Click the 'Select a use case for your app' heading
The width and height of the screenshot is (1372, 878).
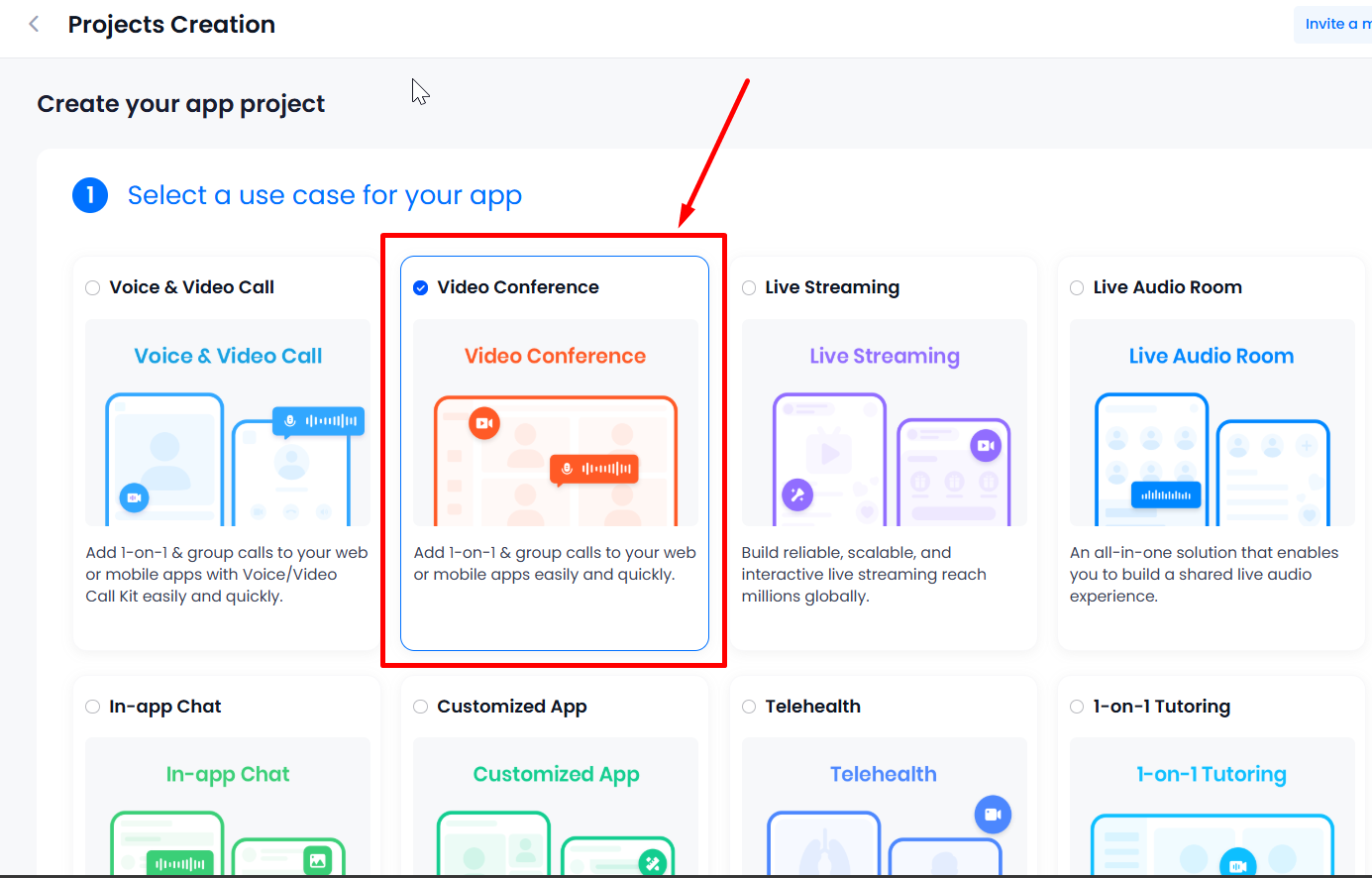[324, 195]
